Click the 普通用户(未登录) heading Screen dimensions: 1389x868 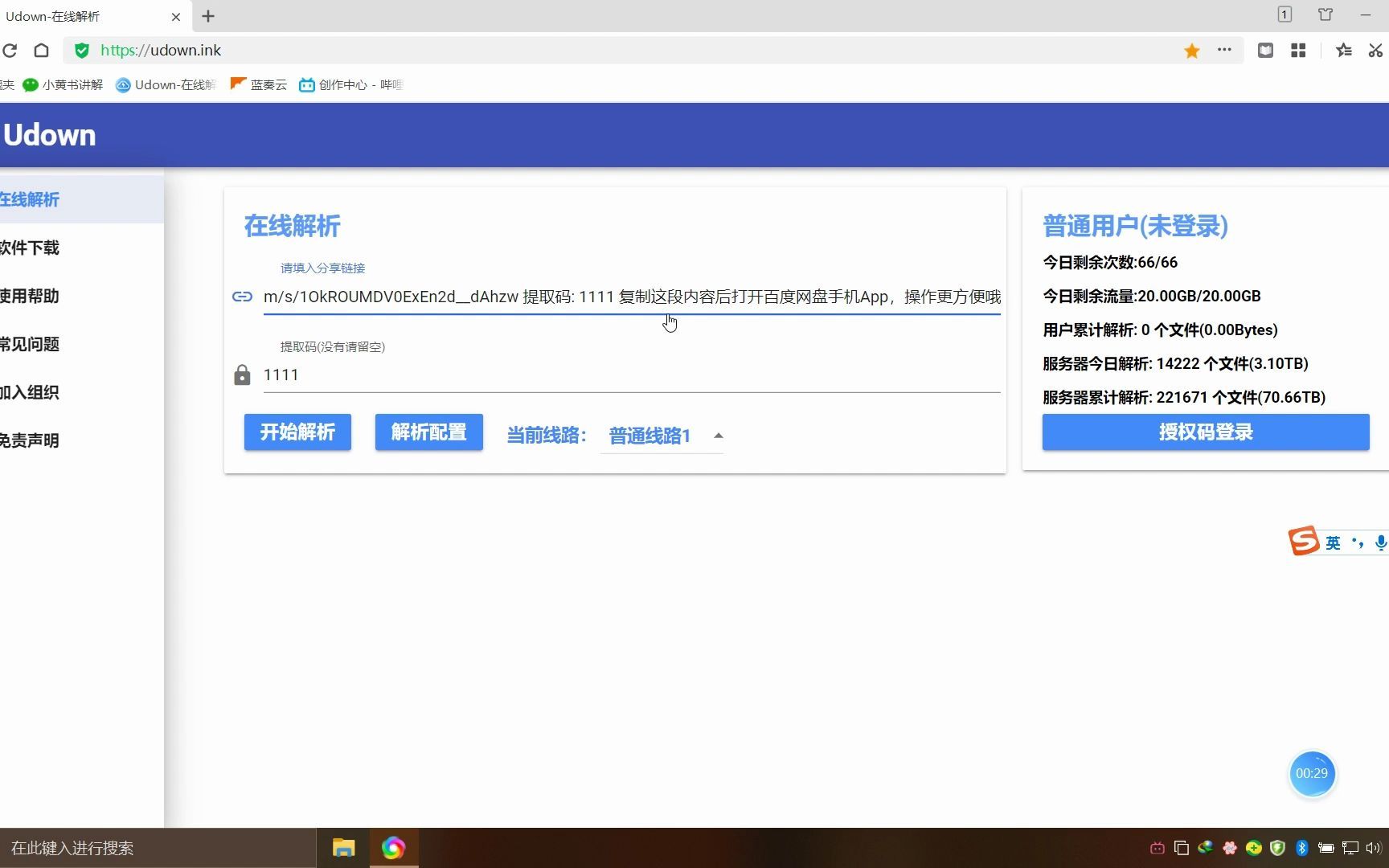1135,226
